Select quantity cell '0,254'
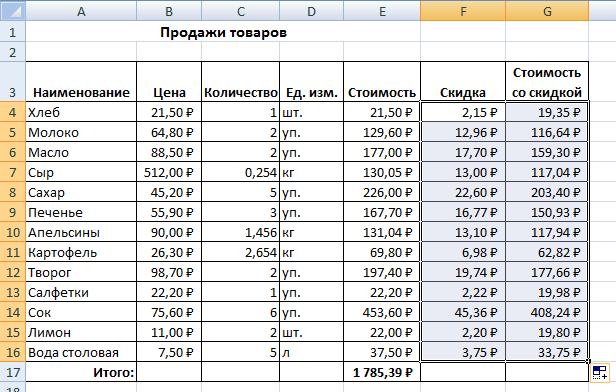Viewport: 616px width, 392px height. pyautogui.click(x=240, y=172)
